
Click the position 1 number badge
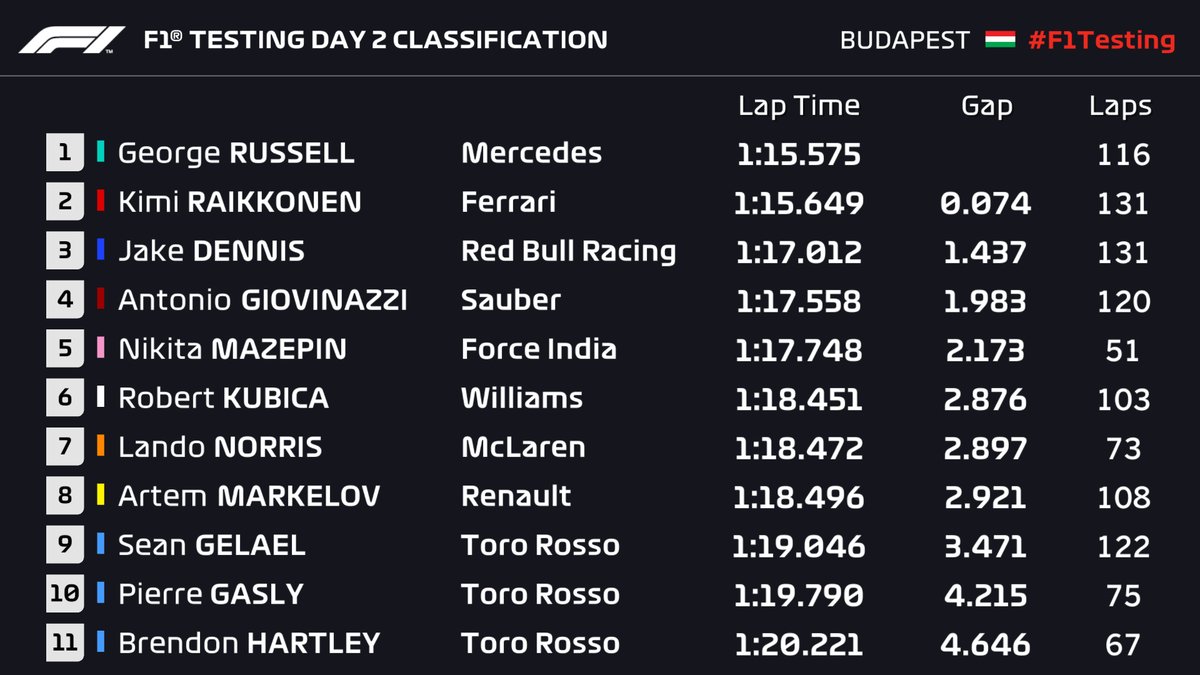[64, 153]
